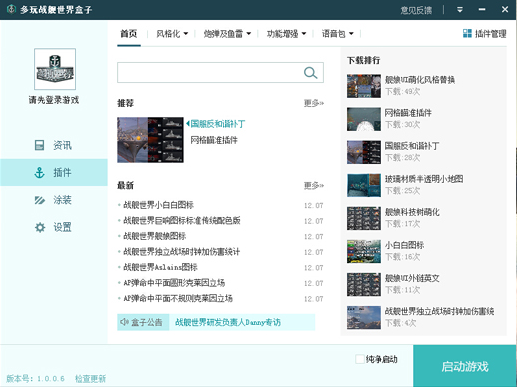Click the 盒子公告 speaker announcement label
The image size is (517, 387).
click(x=143, y=322)
